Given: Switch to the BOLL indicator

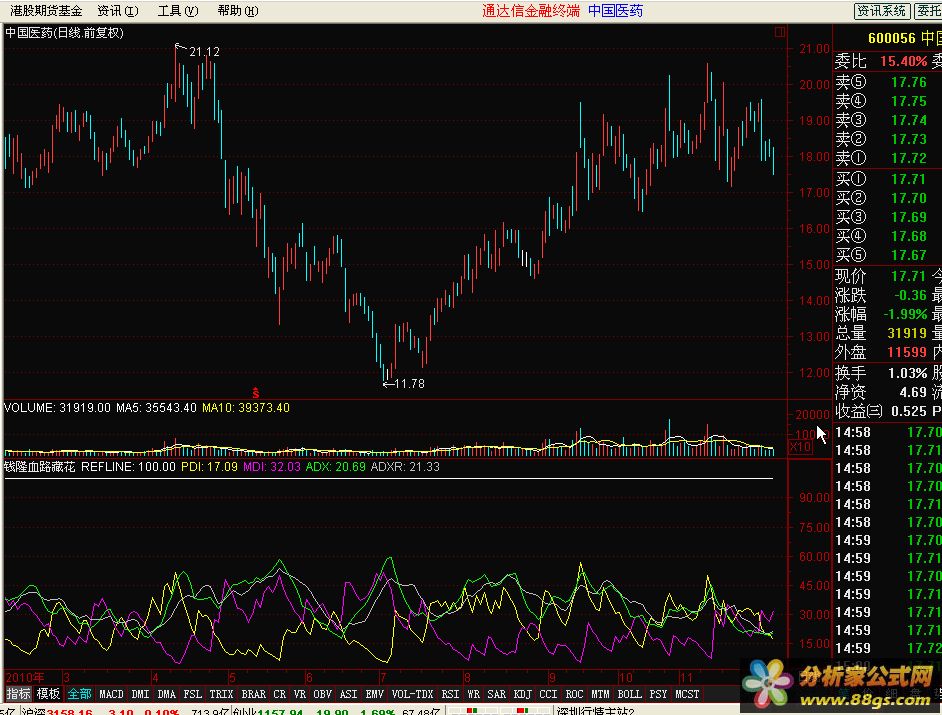Looking at the screenshot, I should click(630, 694).
